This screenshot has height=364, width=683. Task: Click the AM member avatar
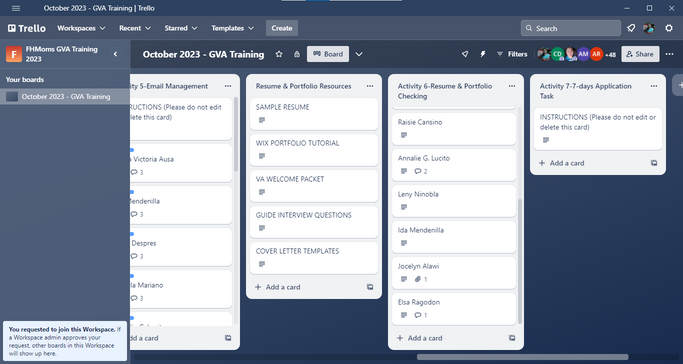[583, 54]
